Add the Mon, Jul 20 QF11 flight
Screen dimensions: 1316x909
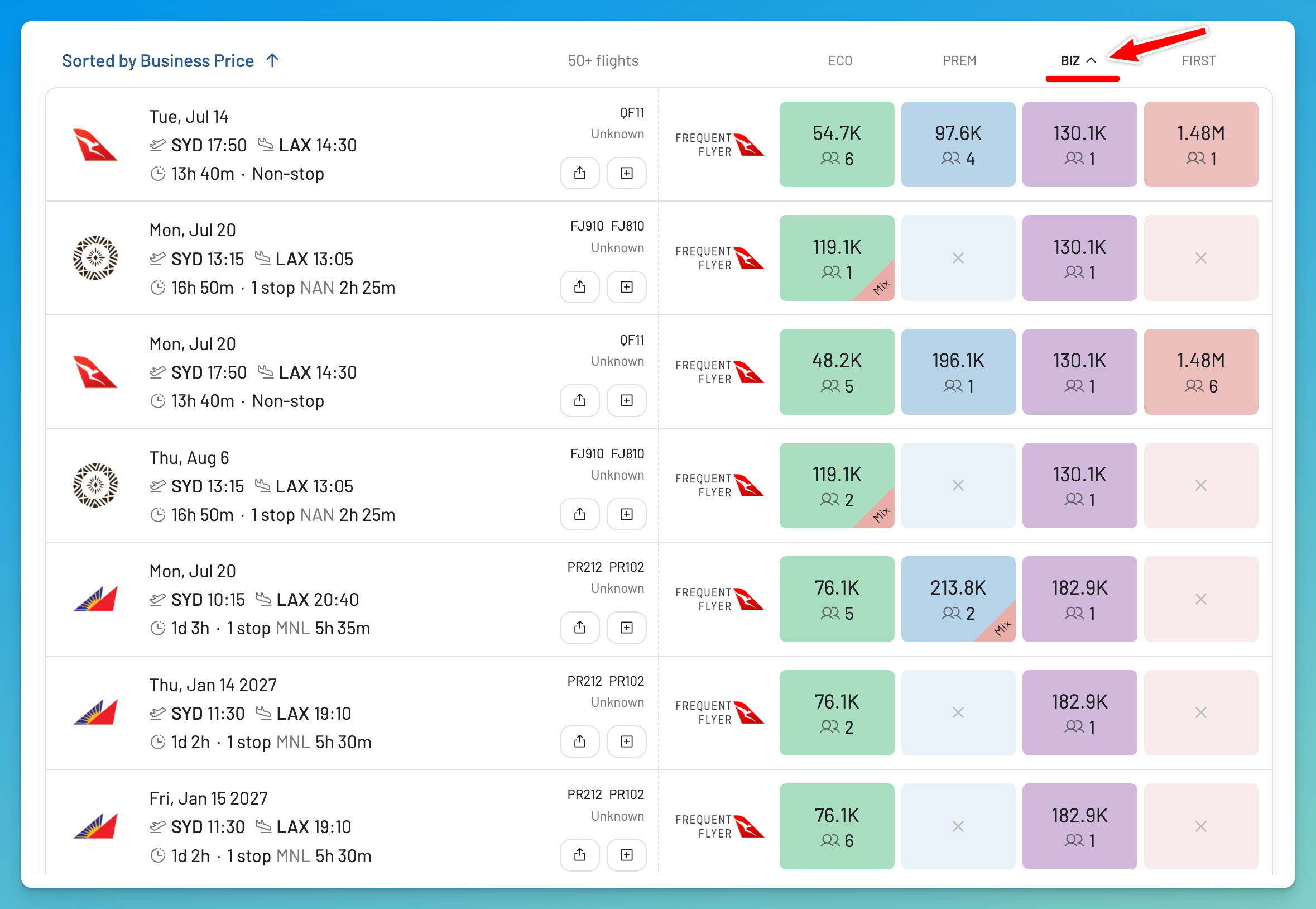[626, 400]
